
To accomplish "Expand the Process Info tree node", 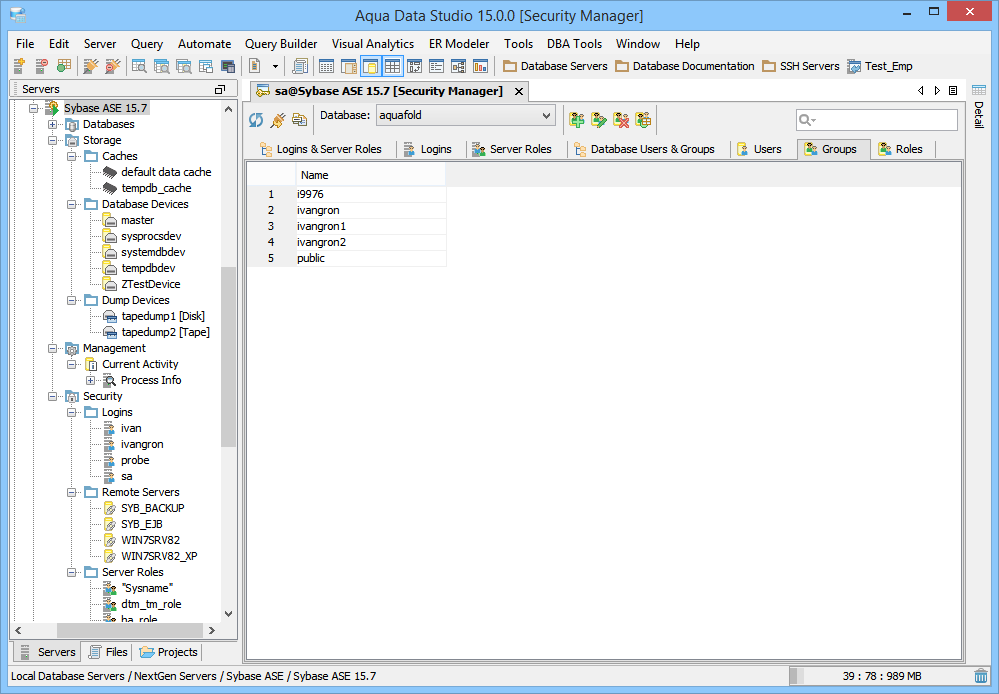I will pos(91,380).
